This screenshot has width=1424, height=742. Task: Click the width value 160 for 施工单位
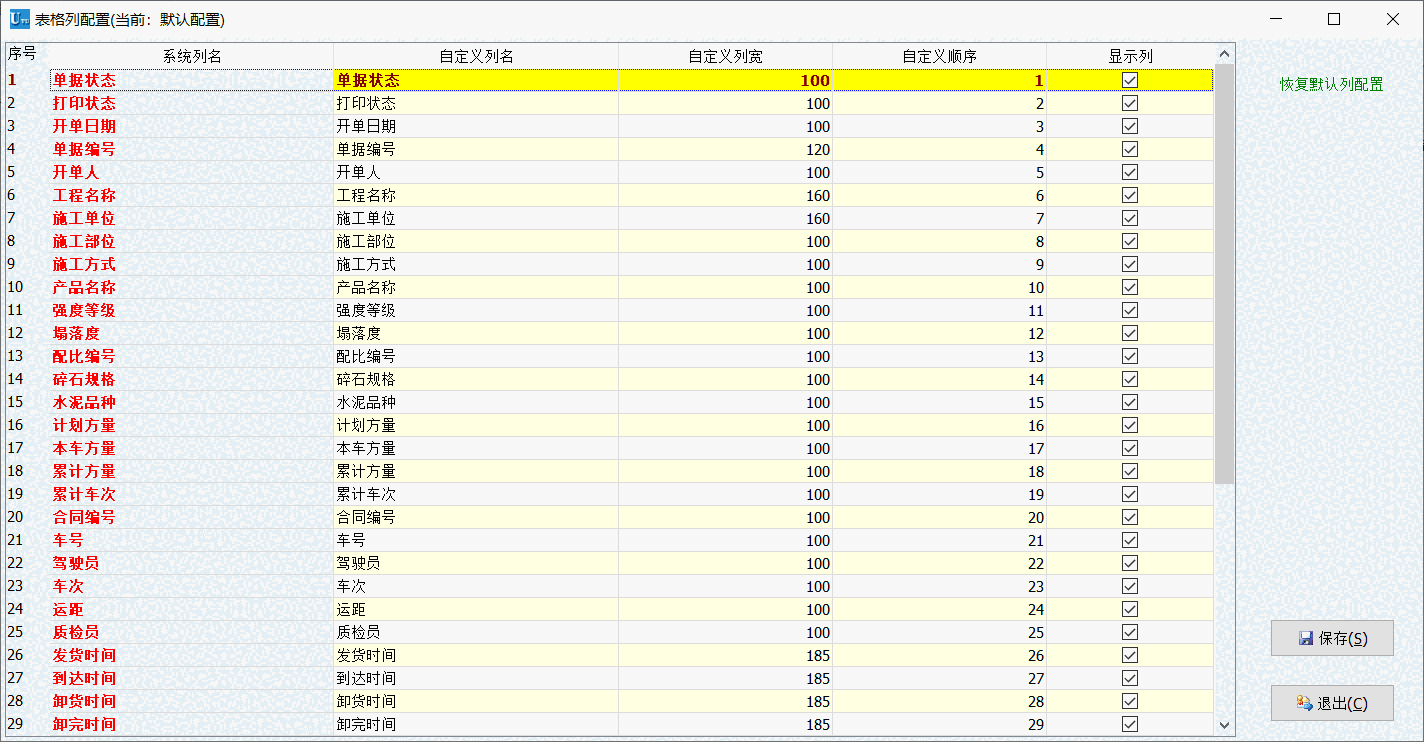[x=725, y=218]
